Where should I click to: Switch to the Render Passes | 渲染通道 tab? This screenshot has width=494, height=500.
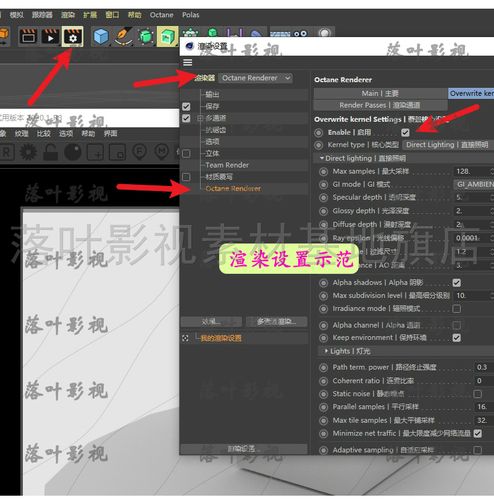[380, 105]
